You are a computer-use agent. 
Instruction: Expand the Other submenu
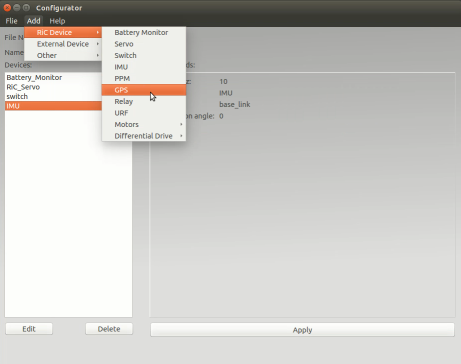(63, 55)
